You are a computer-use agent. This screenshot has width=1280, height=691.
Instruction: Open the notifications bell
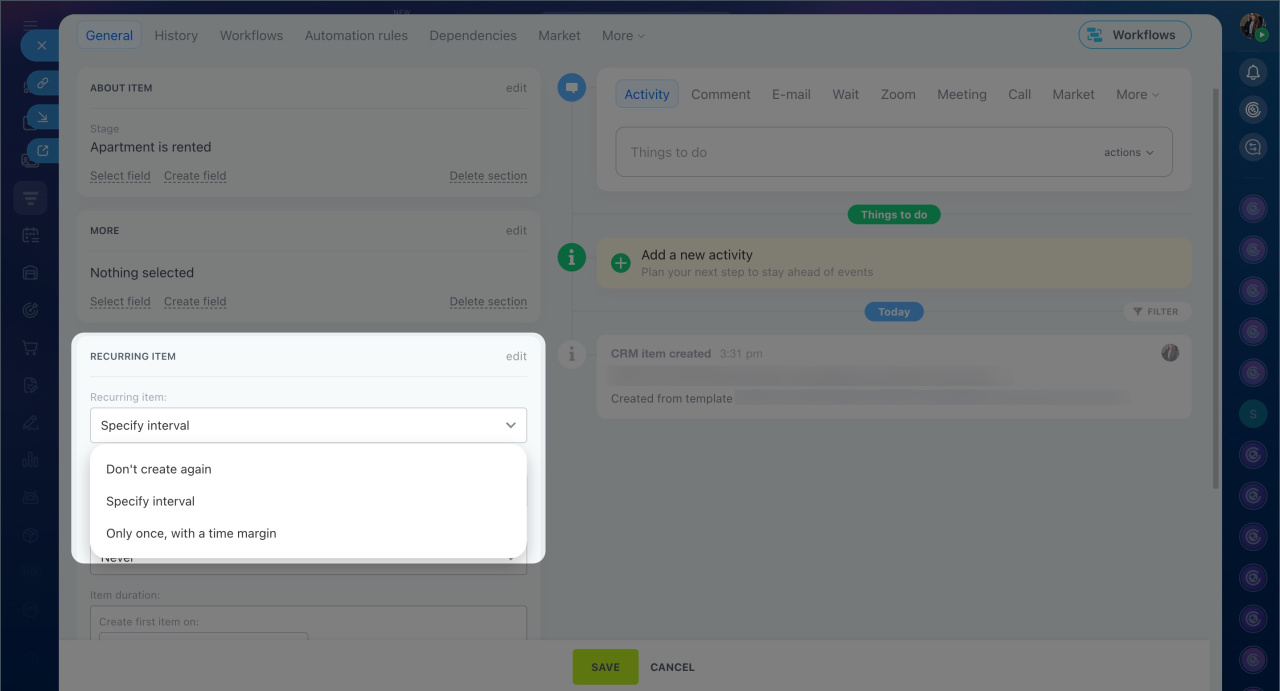point(1253,72)
